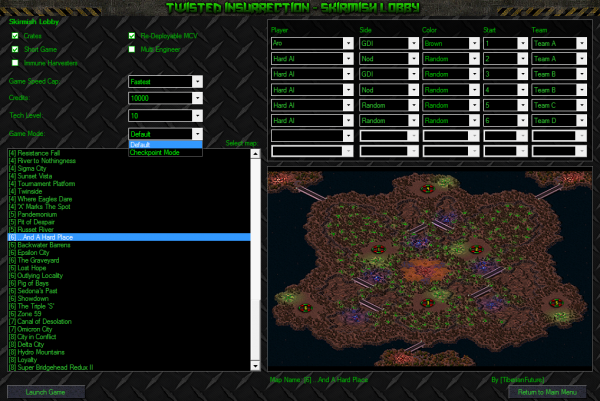Open Team C dropdown
Image resolution: width=600 pixels, height=401 pixels.
tap(559, 105)
